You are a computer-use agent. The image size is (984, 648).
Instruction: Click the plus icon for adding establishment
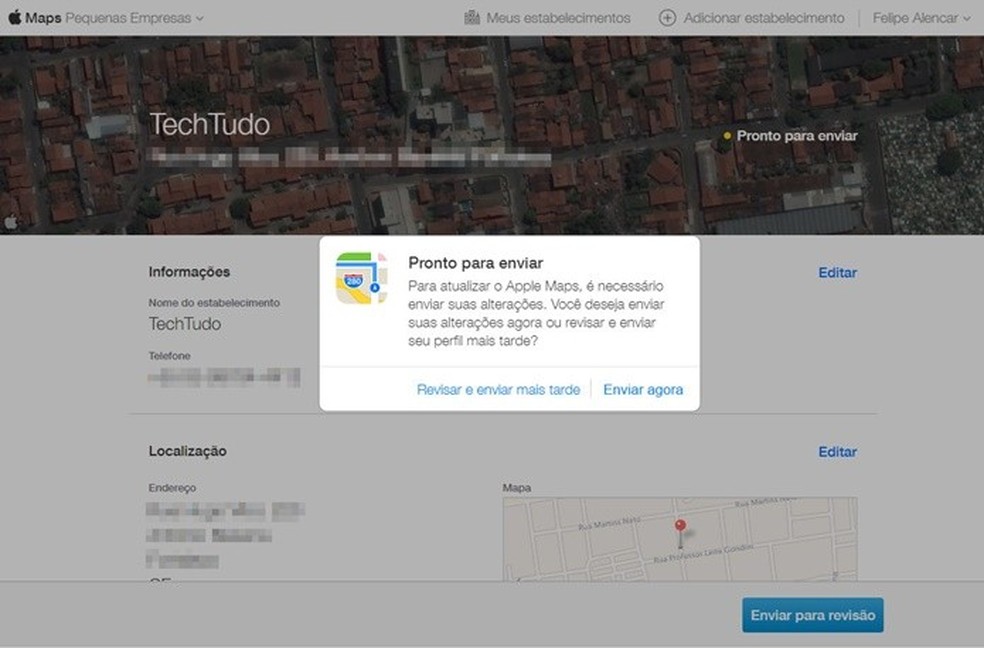point(667,18)
